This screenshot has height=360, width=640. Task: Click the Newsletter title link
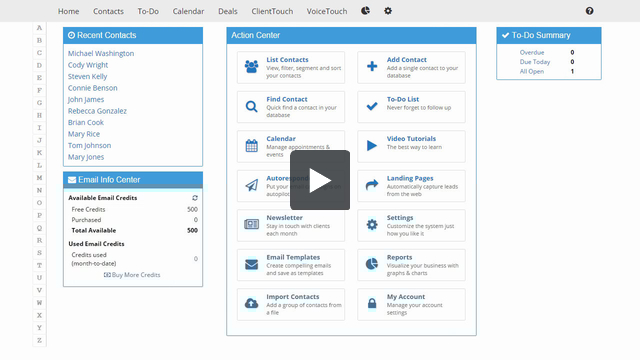pyautogui.click(x=284, y=218)
